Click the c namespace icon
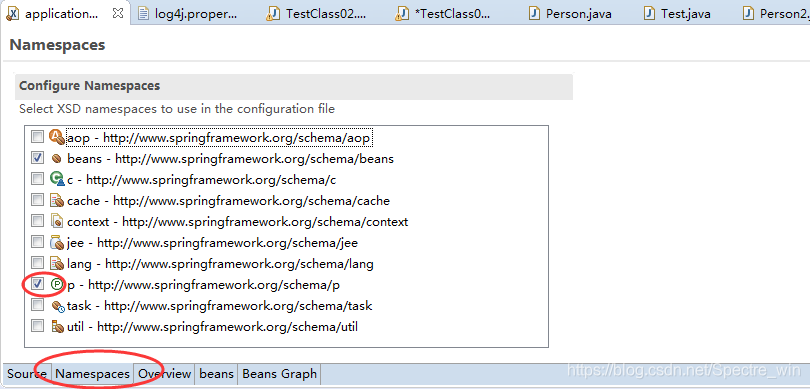The height and width of the screenshot is (389, 810). click(x=57, y=179)
